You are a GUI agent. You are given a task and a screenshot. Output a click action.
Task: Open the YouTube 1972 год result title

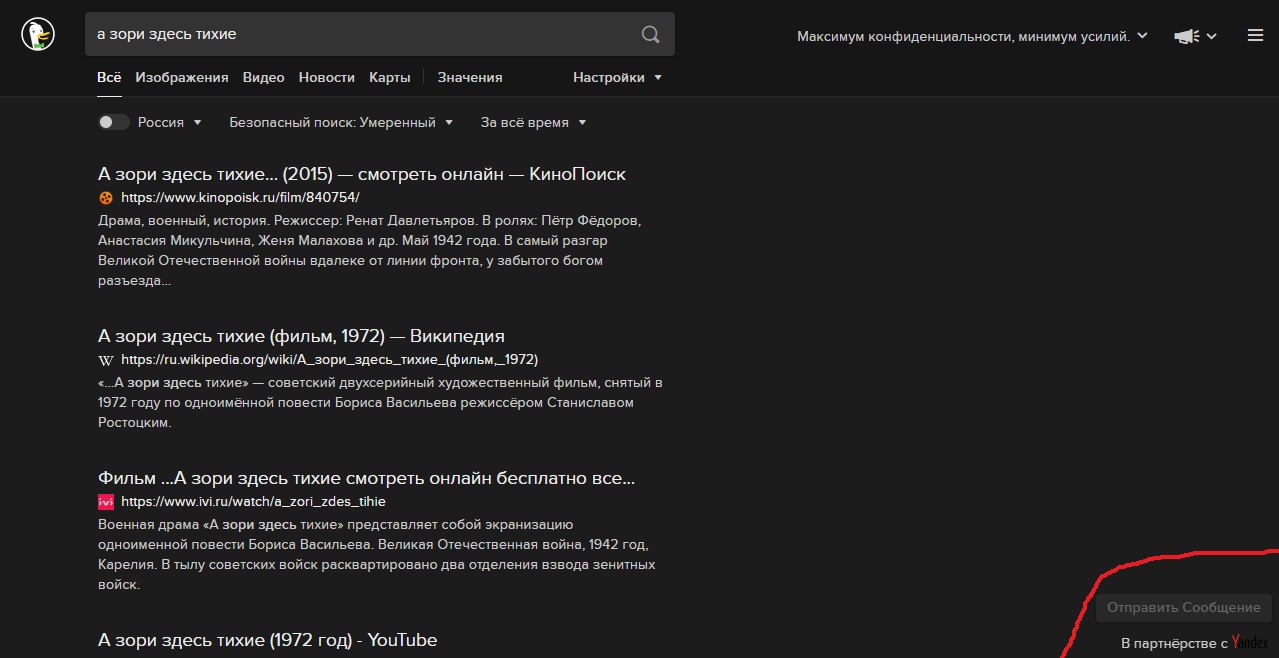pos(268,640)
